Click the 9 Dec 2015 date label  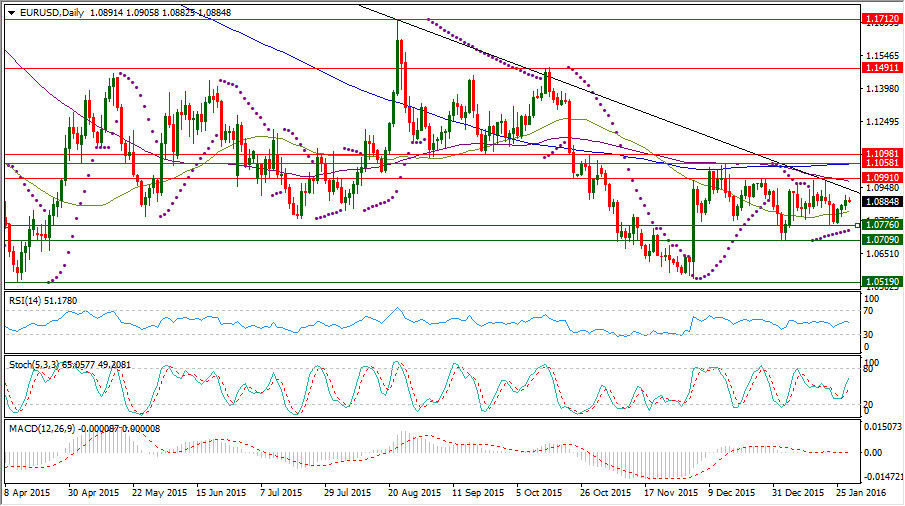732,493
